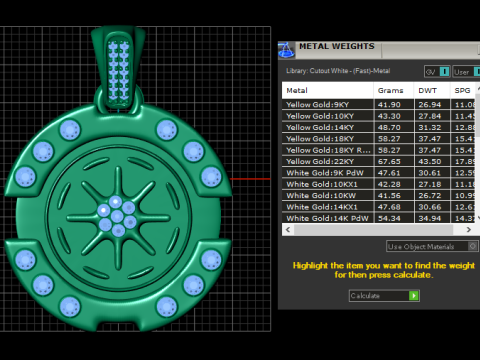Click the green Calculate arrow icon
This screenshot has width=480, height=360.
414,296
